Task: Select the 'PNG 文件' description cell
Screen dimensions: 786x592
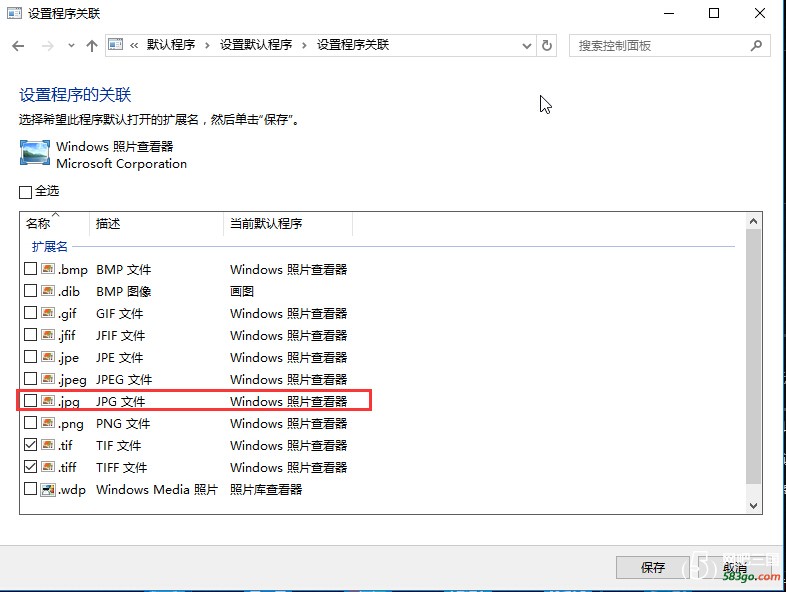Action: coord(123,424)
